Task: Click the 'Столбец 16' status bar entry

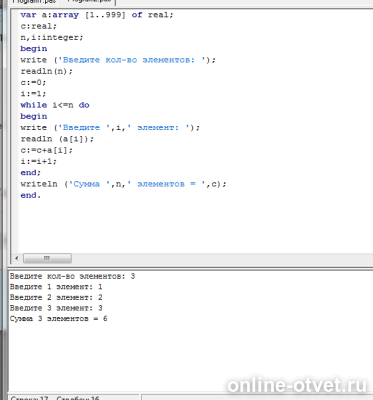Action: point(78,398)
